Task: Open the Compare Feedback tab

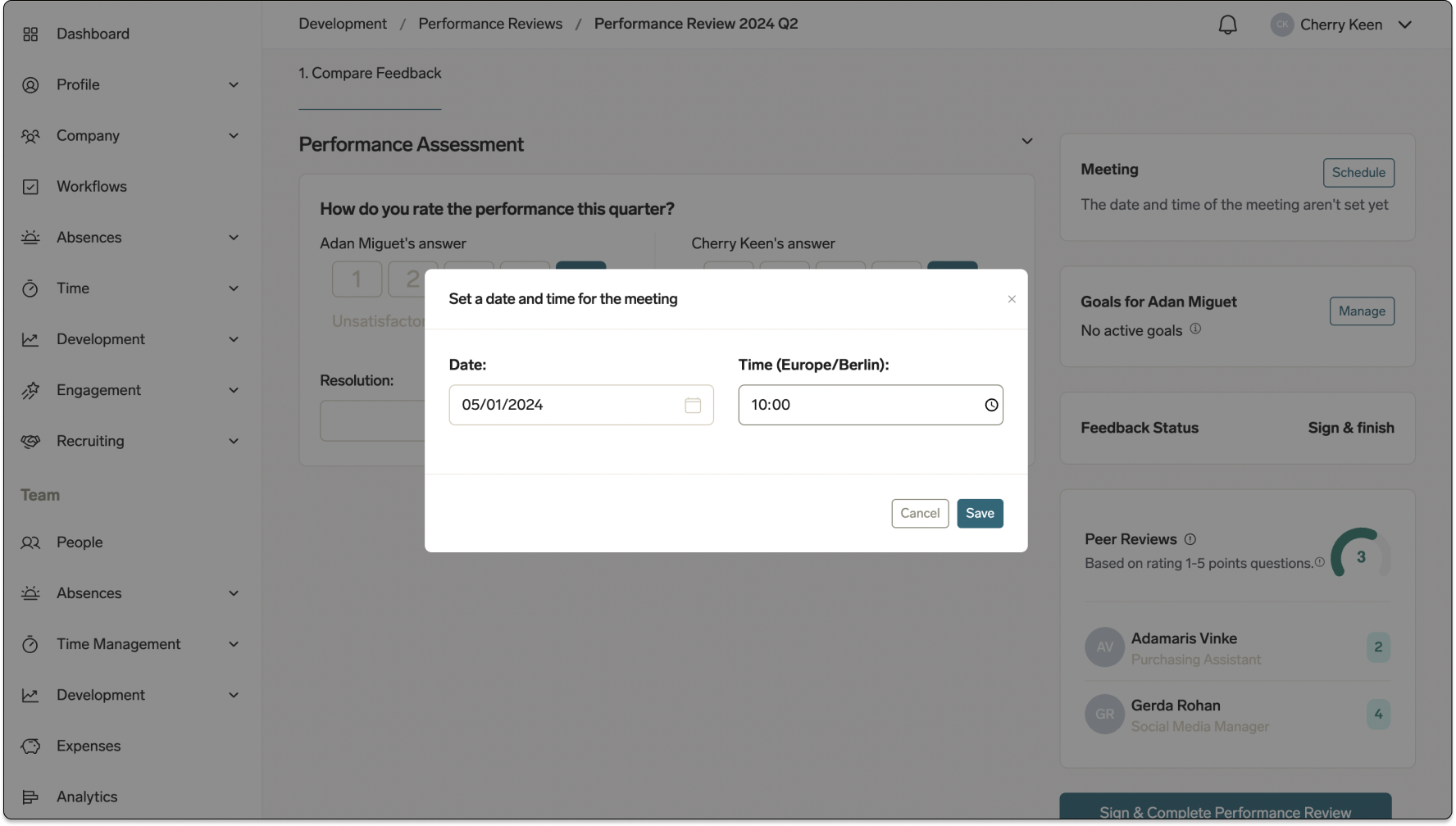Action: 370,73
